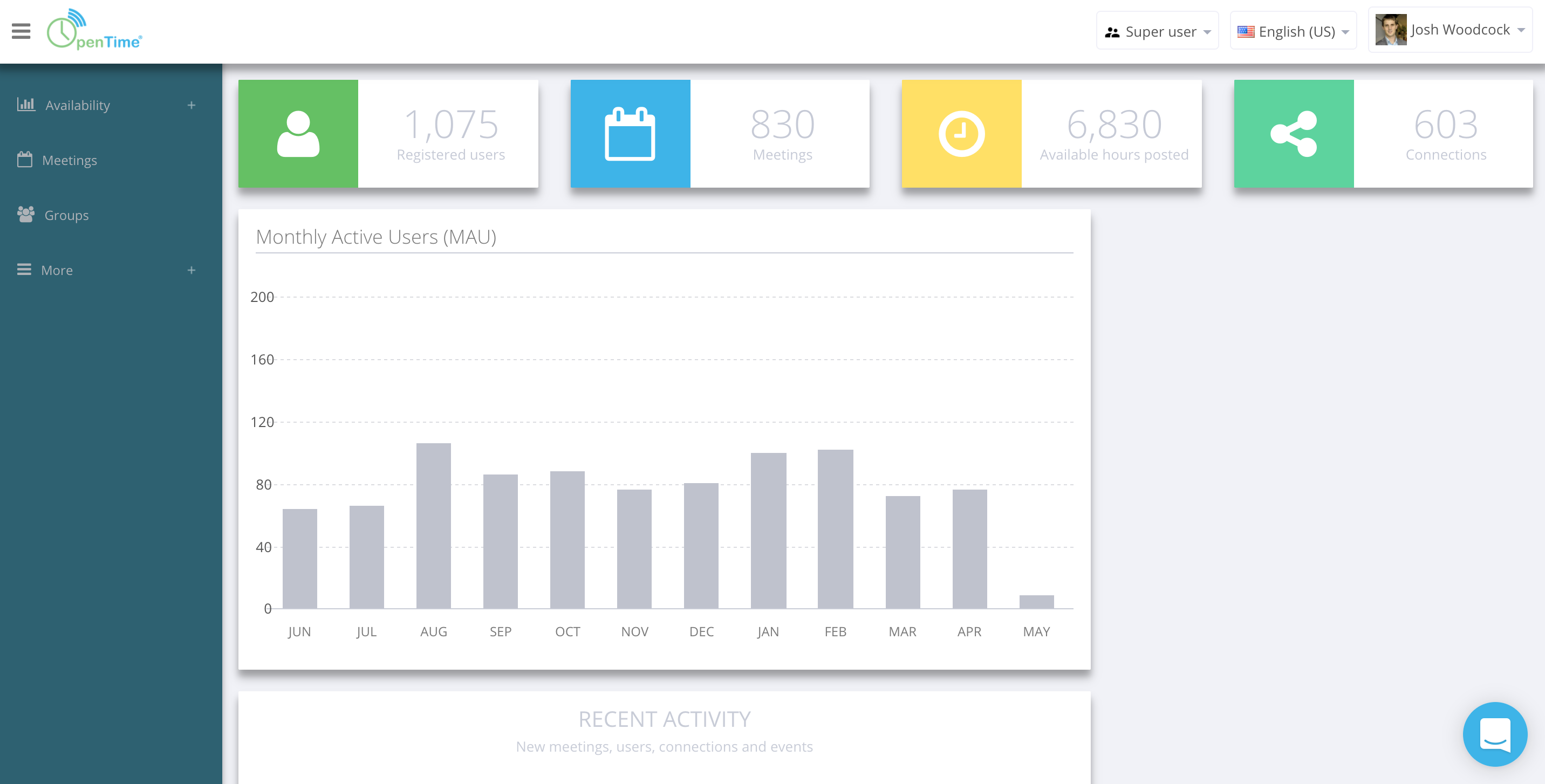Click the yellow clock hours icon
Screen dimensions: 1545x784
pos(961,134)
